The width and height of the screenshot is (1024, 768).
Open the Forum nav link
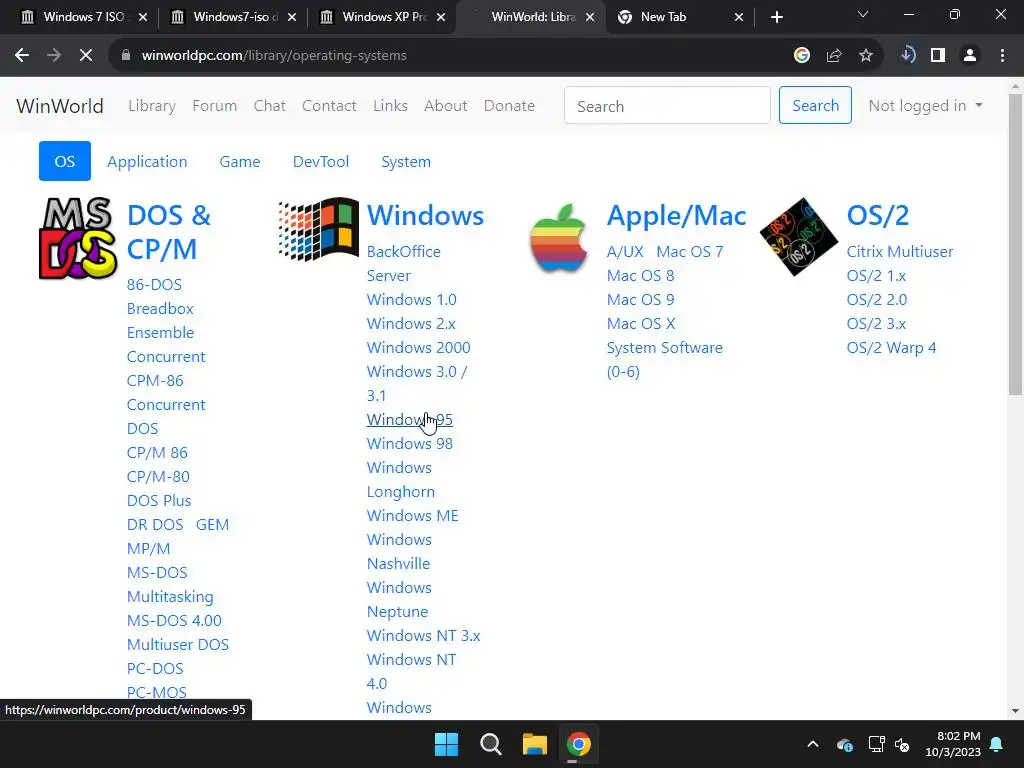pos(215,106)
